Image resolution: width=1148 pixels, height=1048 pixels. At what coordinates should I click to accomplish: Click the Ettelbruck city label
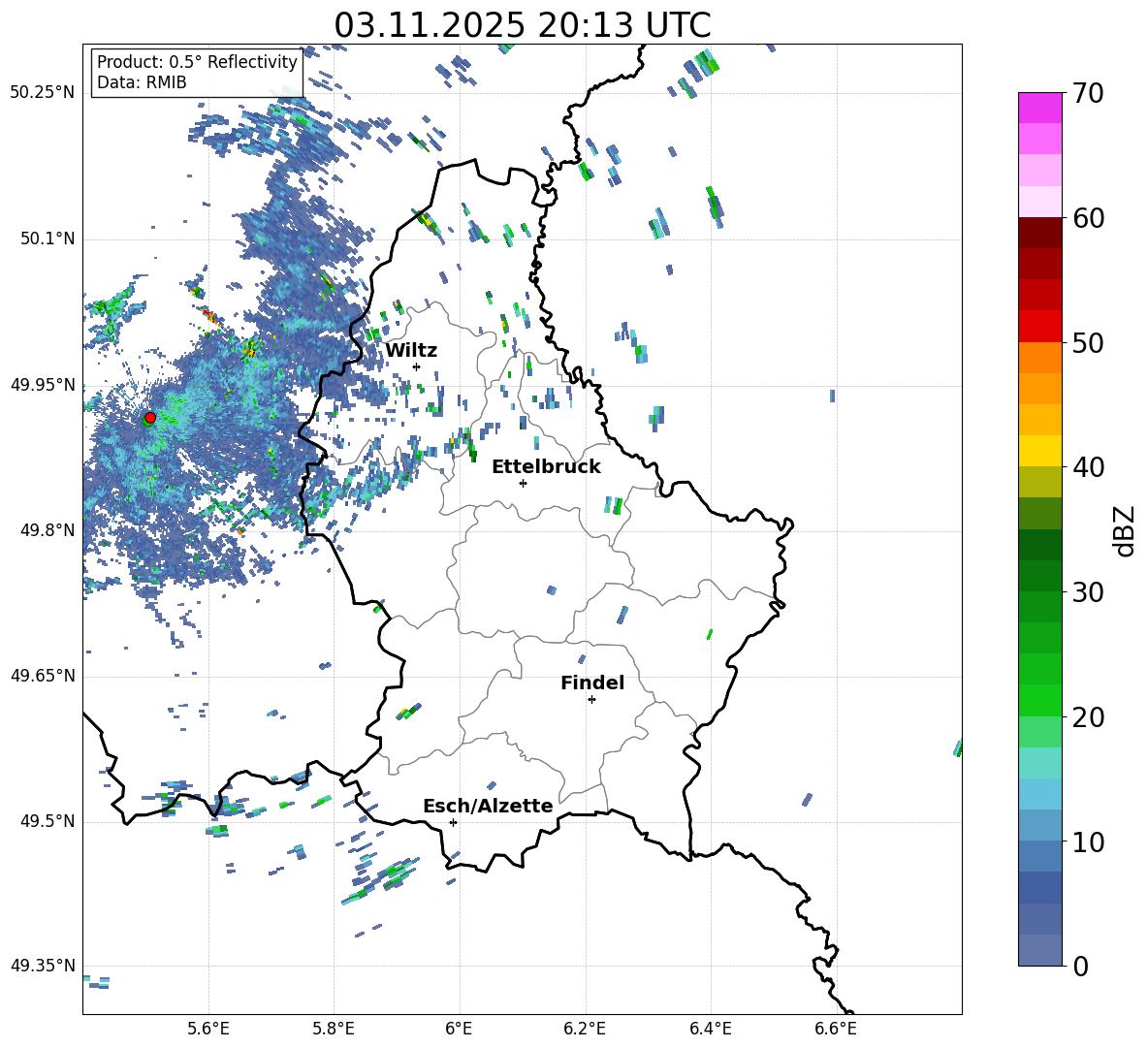(546, 467)
